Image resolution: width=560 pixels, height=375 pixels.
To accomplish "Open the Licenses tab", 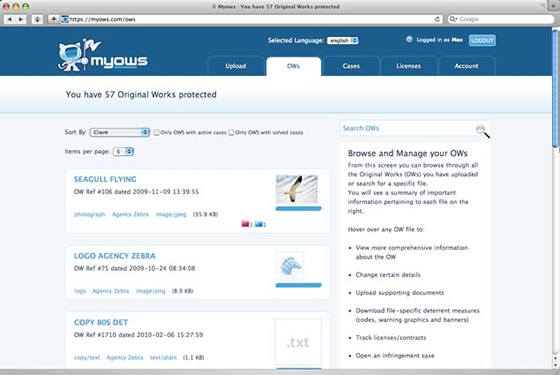I will (409, 66).
